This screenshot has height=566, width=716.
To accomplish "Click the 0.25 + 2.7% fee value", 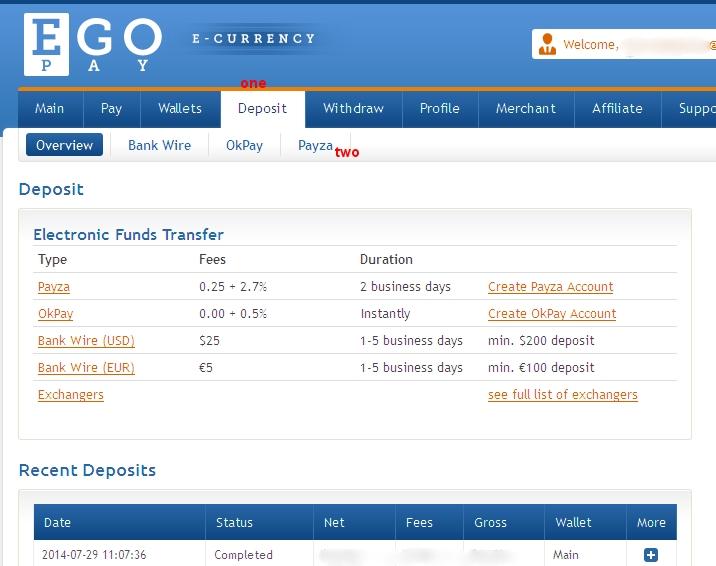I will [x=233, y=287].
